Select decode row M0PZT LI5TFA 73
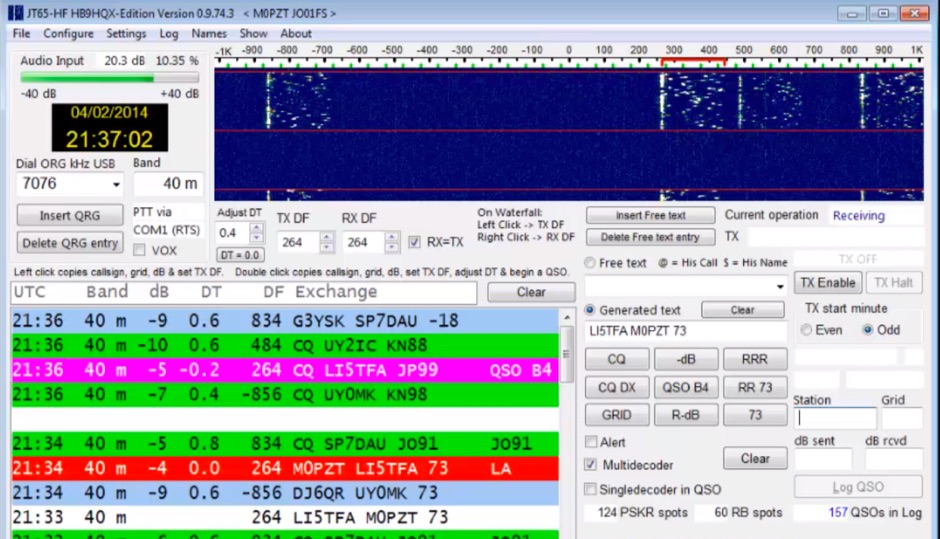This screenshot has height=539, width=940. (285, 468)
